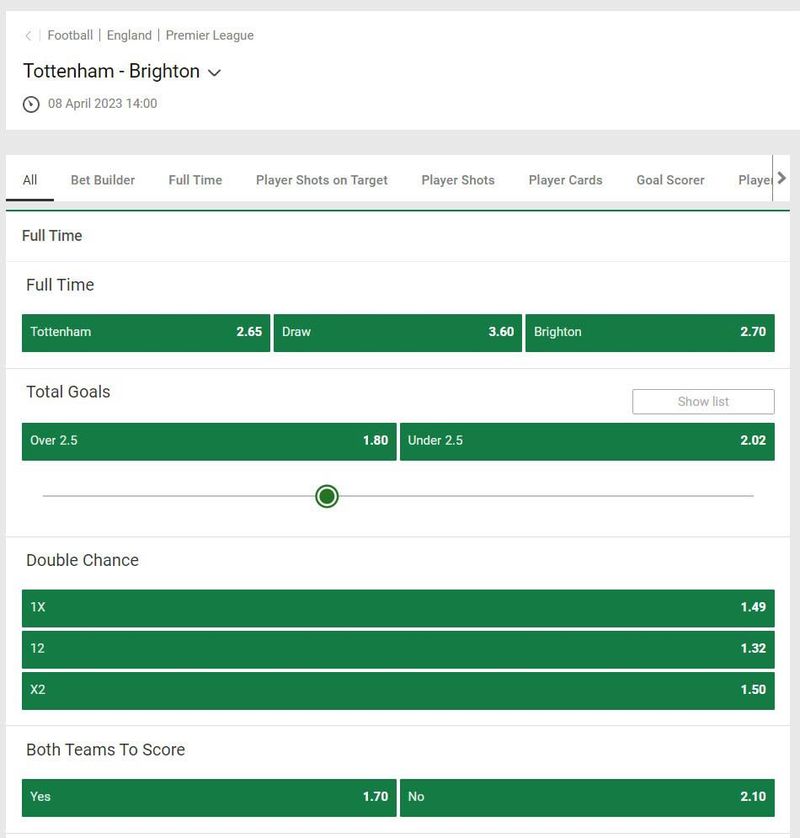
Task: Select Over 2.5 goals at 1.80
Action: point(209,441)
